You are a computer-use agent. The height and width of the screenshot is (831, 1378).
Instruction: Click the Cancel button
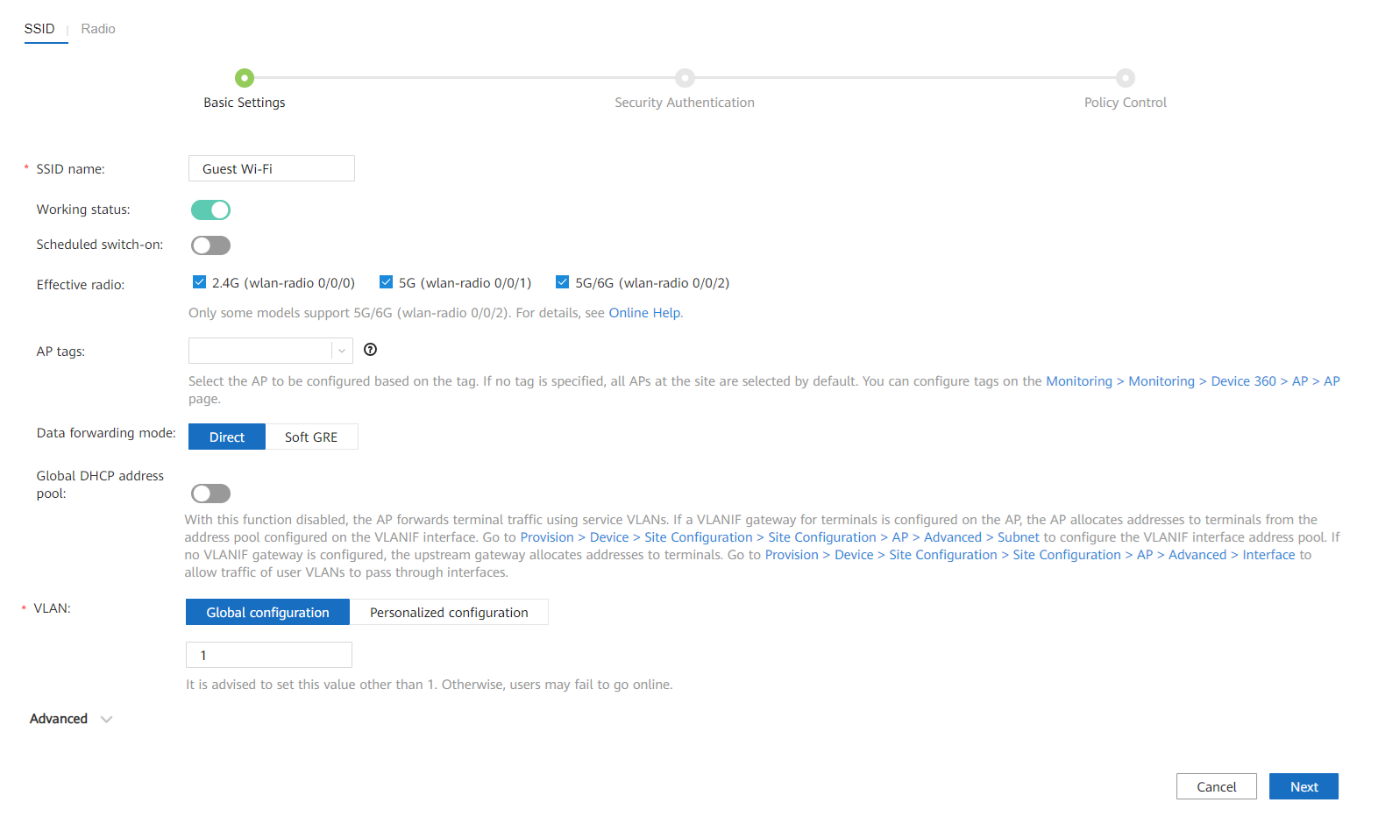tap(1216, 787)
